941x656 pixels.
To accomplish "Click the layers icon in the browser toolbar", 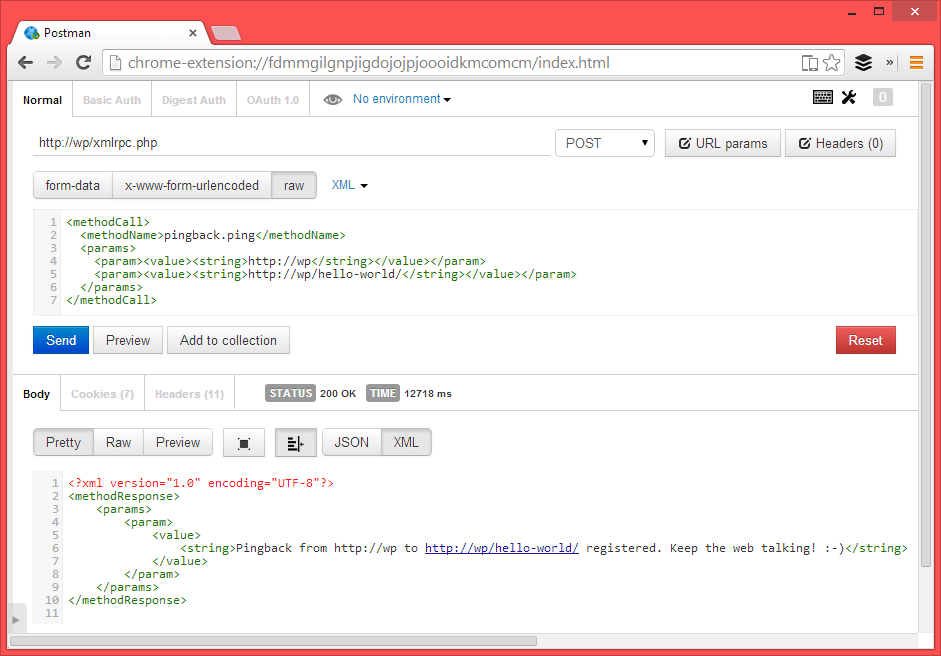I will [863, 61].
